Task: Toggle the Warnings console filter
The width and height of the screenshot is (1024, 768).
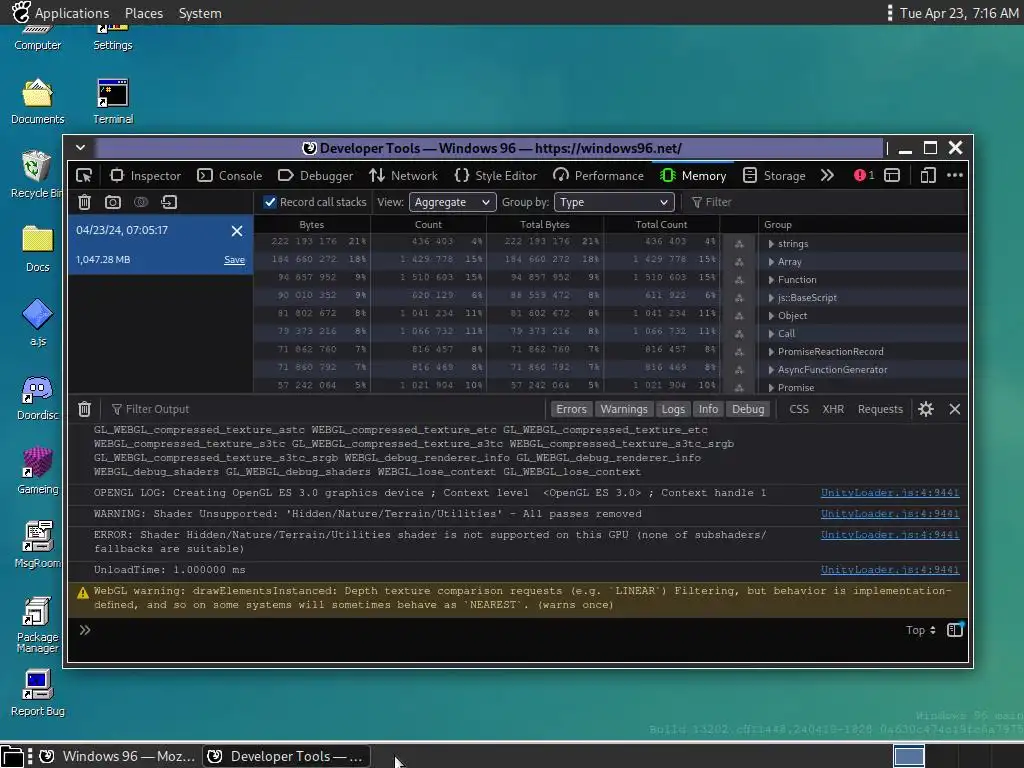Action: pos(624,409)
